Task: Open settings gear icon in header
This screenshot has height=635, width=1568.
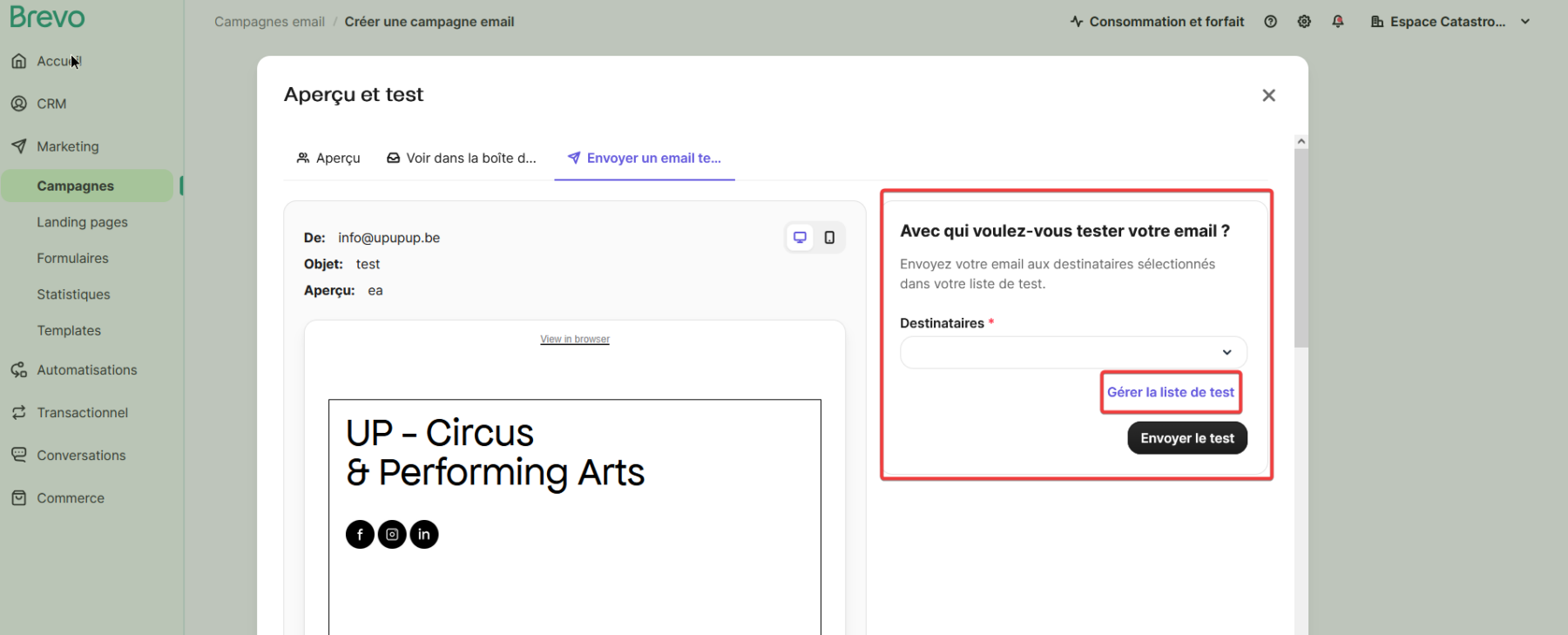Action: click(1304, 22)
